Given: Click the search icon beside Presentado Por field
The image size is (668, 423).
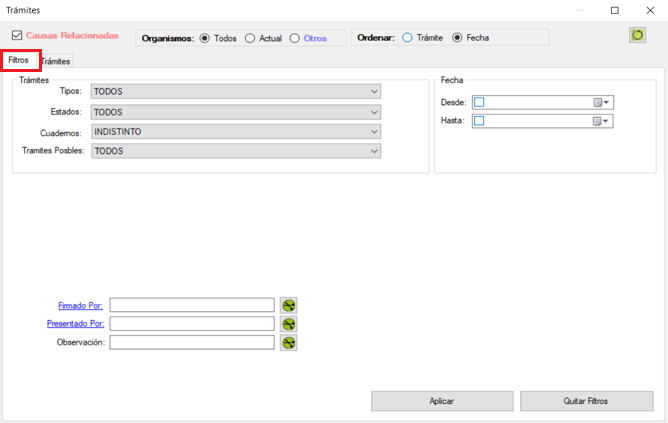Looking at the screenshot, I should [289, 324].
